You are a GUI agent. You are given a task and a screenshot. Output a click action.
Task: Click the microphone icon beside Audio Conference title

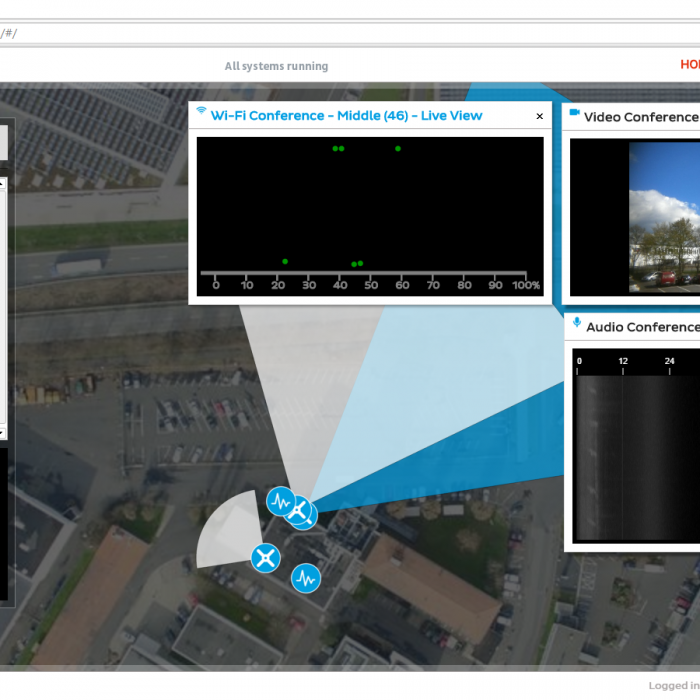pyautogui.click(x=577, y=322)
